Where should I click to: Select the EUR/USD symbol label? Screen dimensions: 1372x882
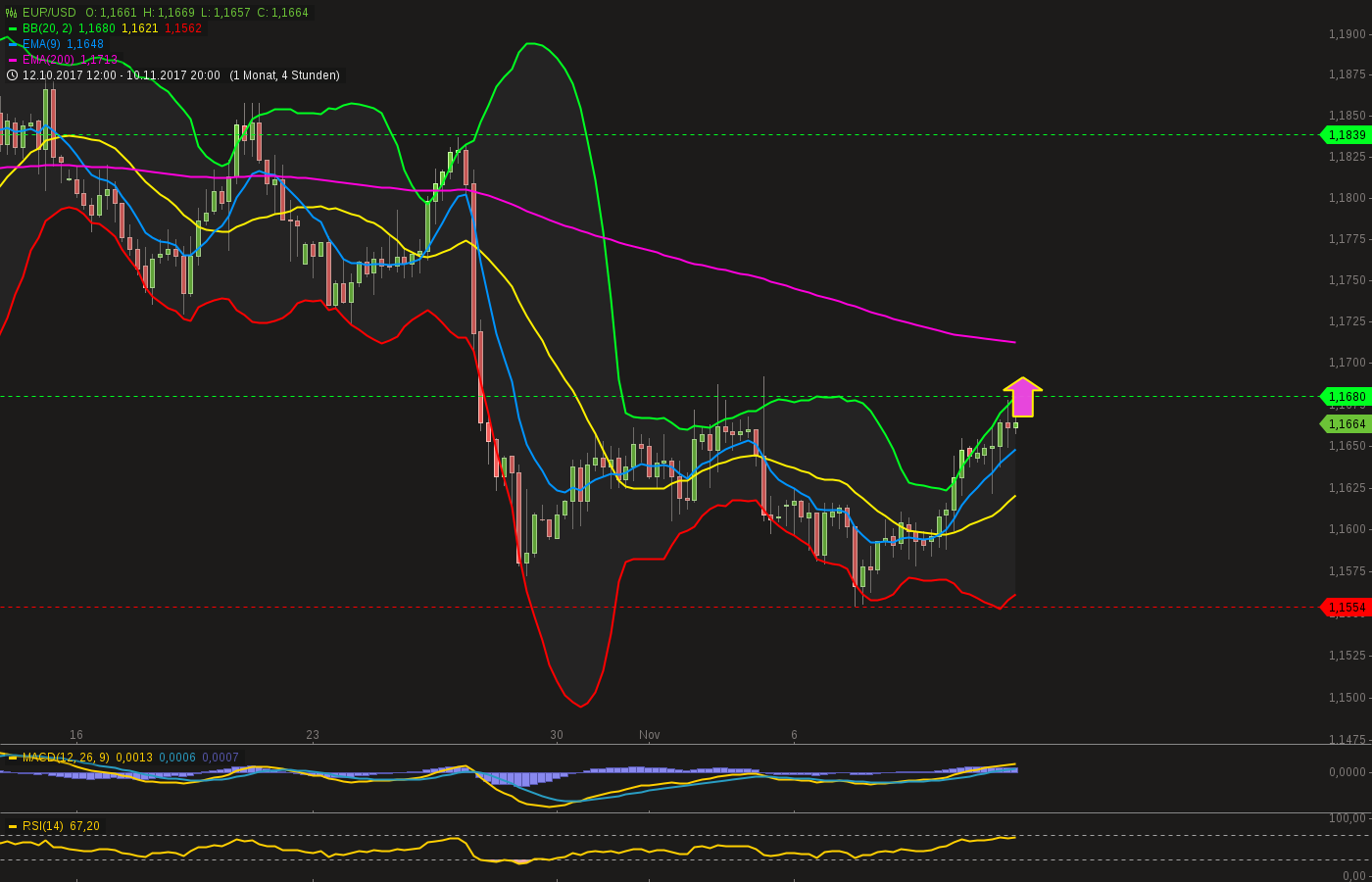[x=49, y=13]
